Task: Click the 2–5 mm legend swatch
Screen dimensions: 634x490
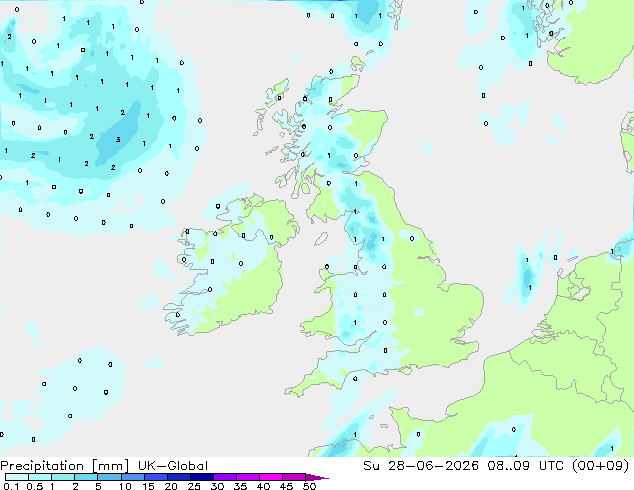Action: click(x=86, y=477)
